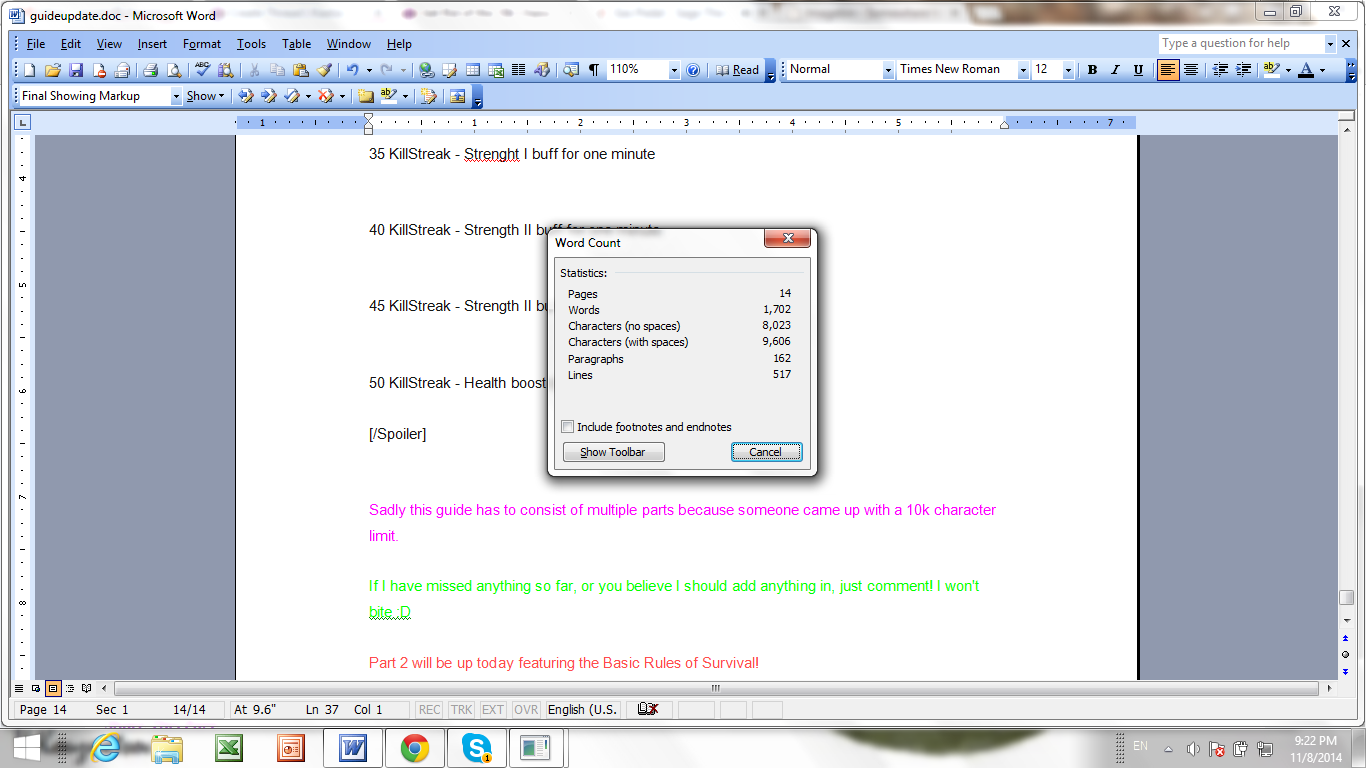Cut selection with scissors icon
1366x768 pixels.
[x=255, y=70]
